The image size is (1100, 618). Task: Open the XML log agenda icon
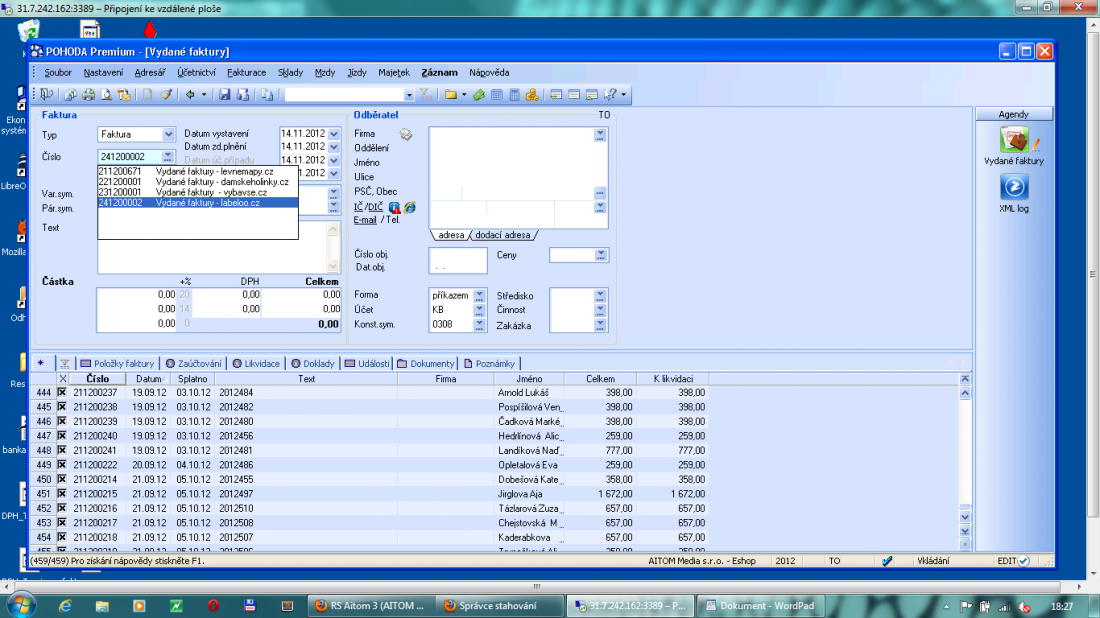click(x=1014, y=188)
